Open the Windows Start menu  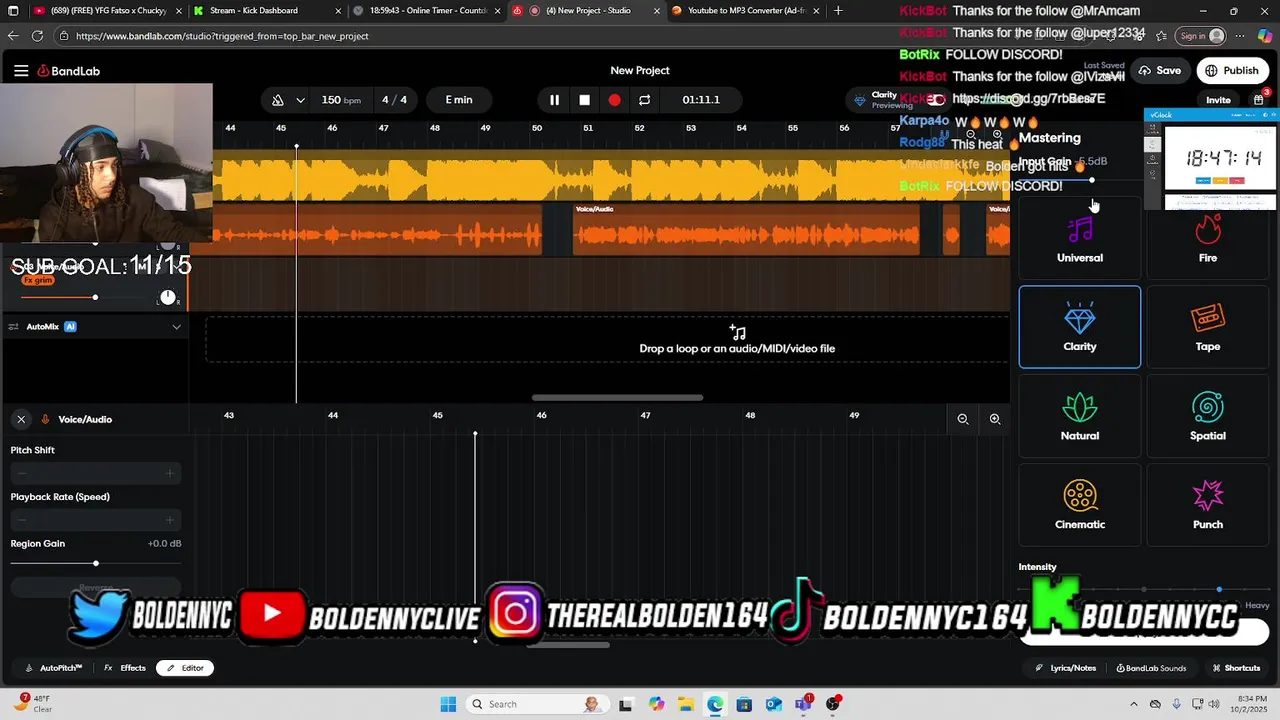tap(448, 704)
